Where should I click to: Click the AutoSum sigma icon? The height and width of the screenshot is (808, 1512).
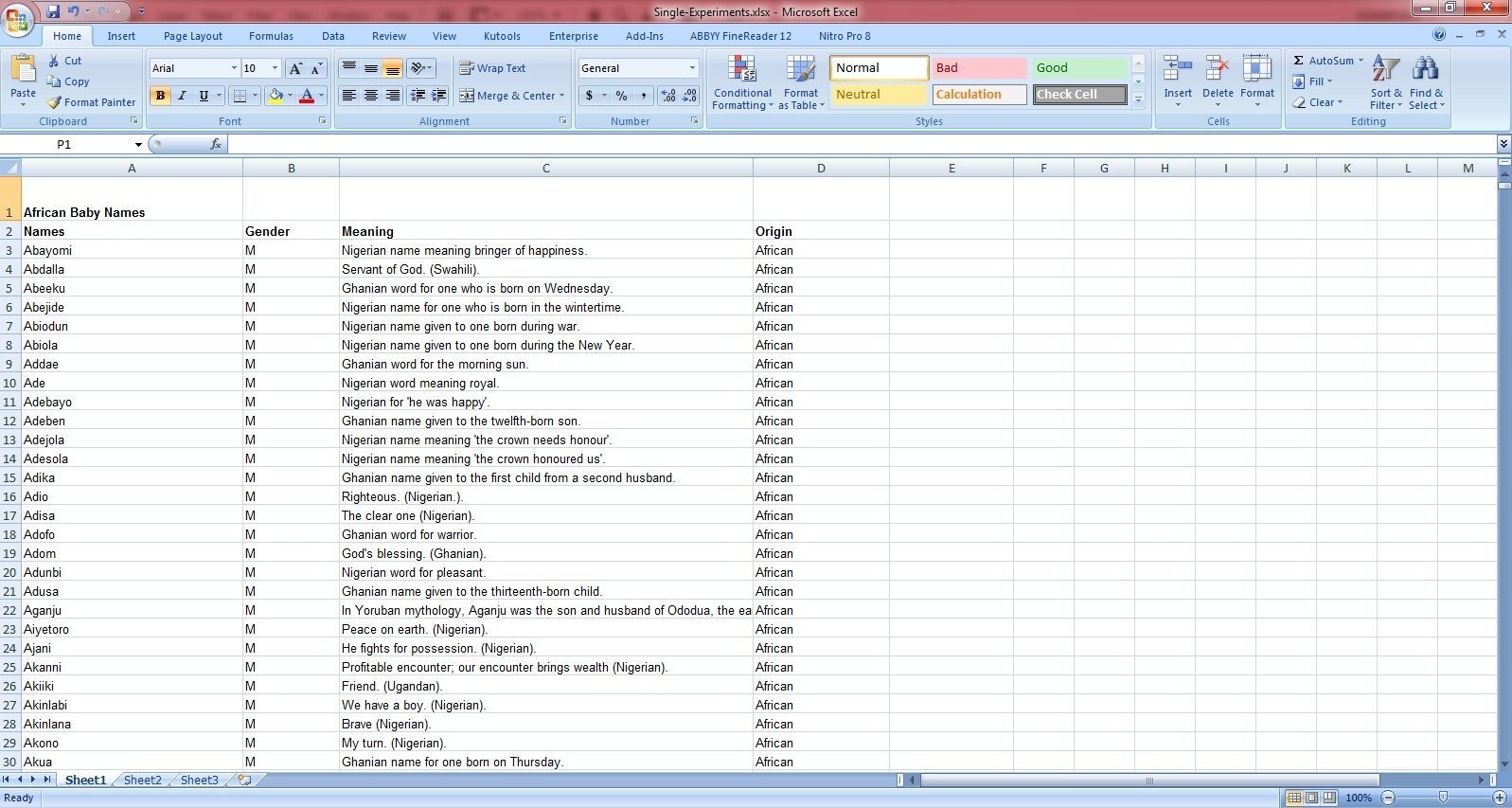1299,61
